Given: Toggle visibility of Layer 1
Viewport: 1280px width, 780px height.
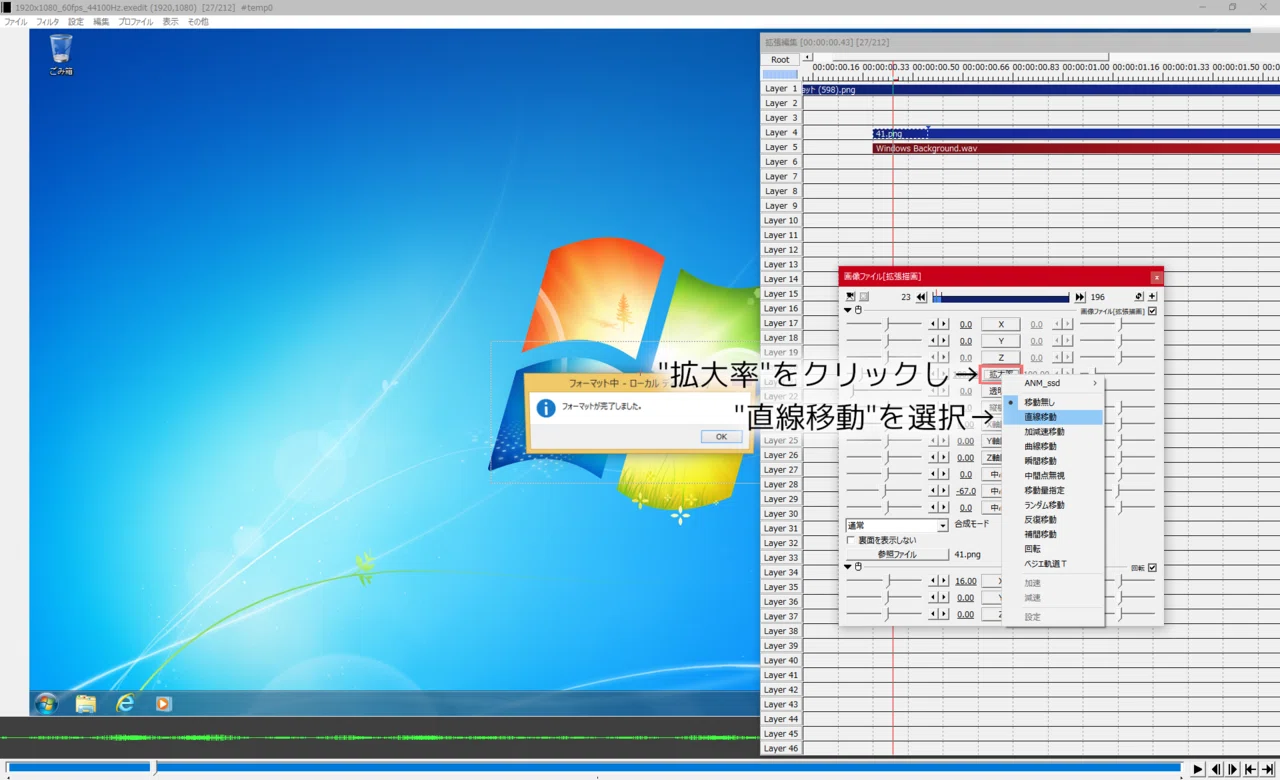Looking at the screenshot, I should pyautogui.click(x=781, y=89).
